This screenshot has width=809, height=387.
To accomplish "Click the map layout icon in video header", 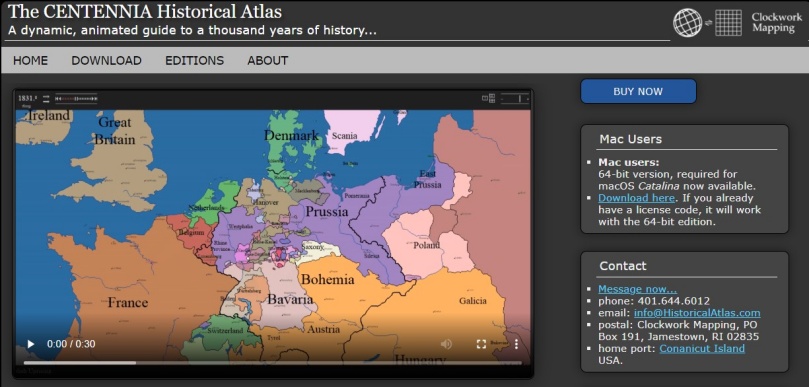I will click(489, 98).
